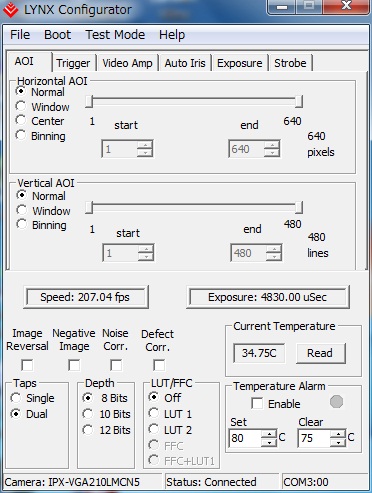This screenshot has width=372, height=493.
Task: Decrease the Clear alarm temperature value
Action: [x=338, y=442]
